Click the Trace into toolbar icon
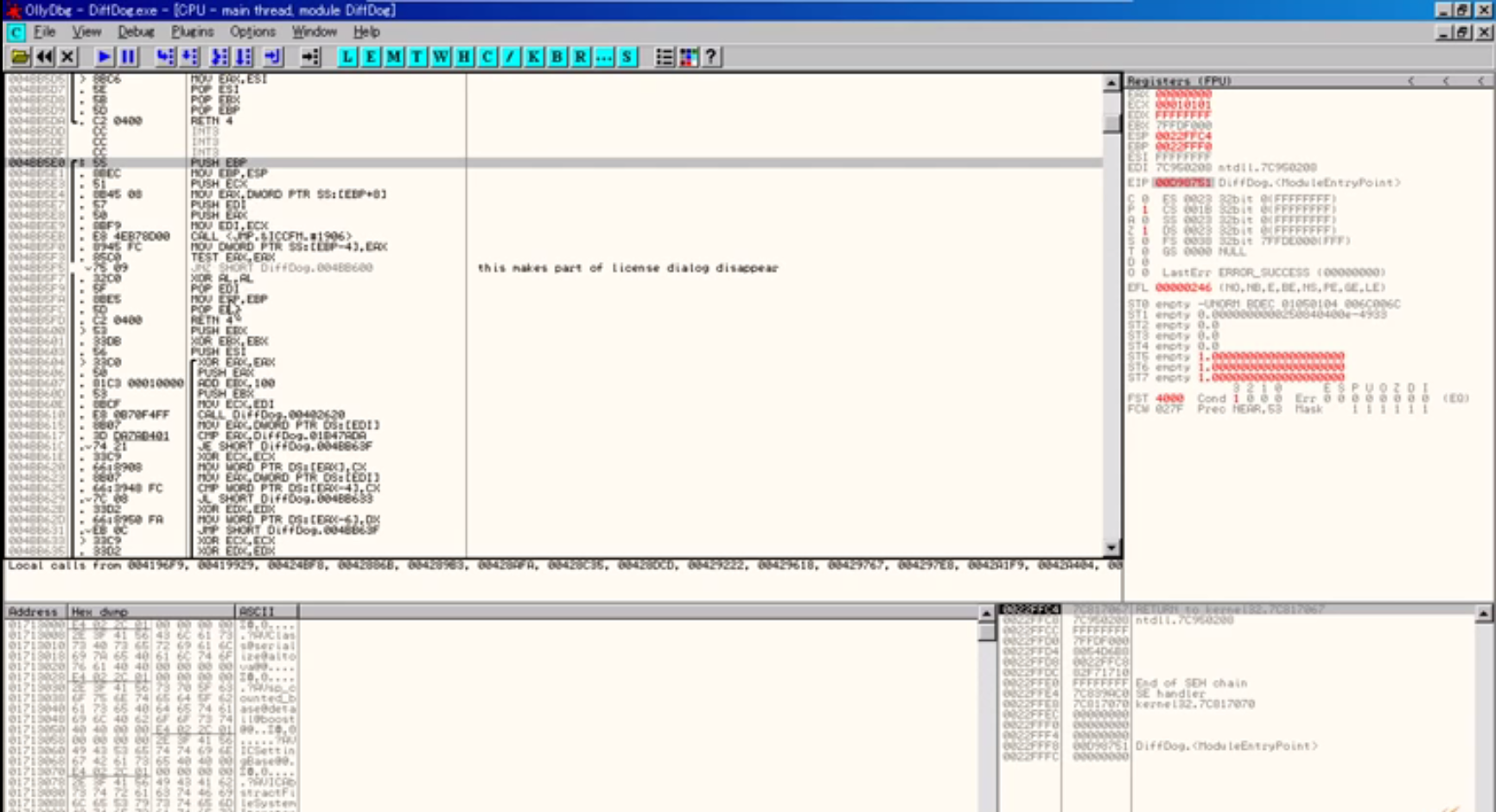Viewport: 1496px width, 812px height. [x=220, y=57]
